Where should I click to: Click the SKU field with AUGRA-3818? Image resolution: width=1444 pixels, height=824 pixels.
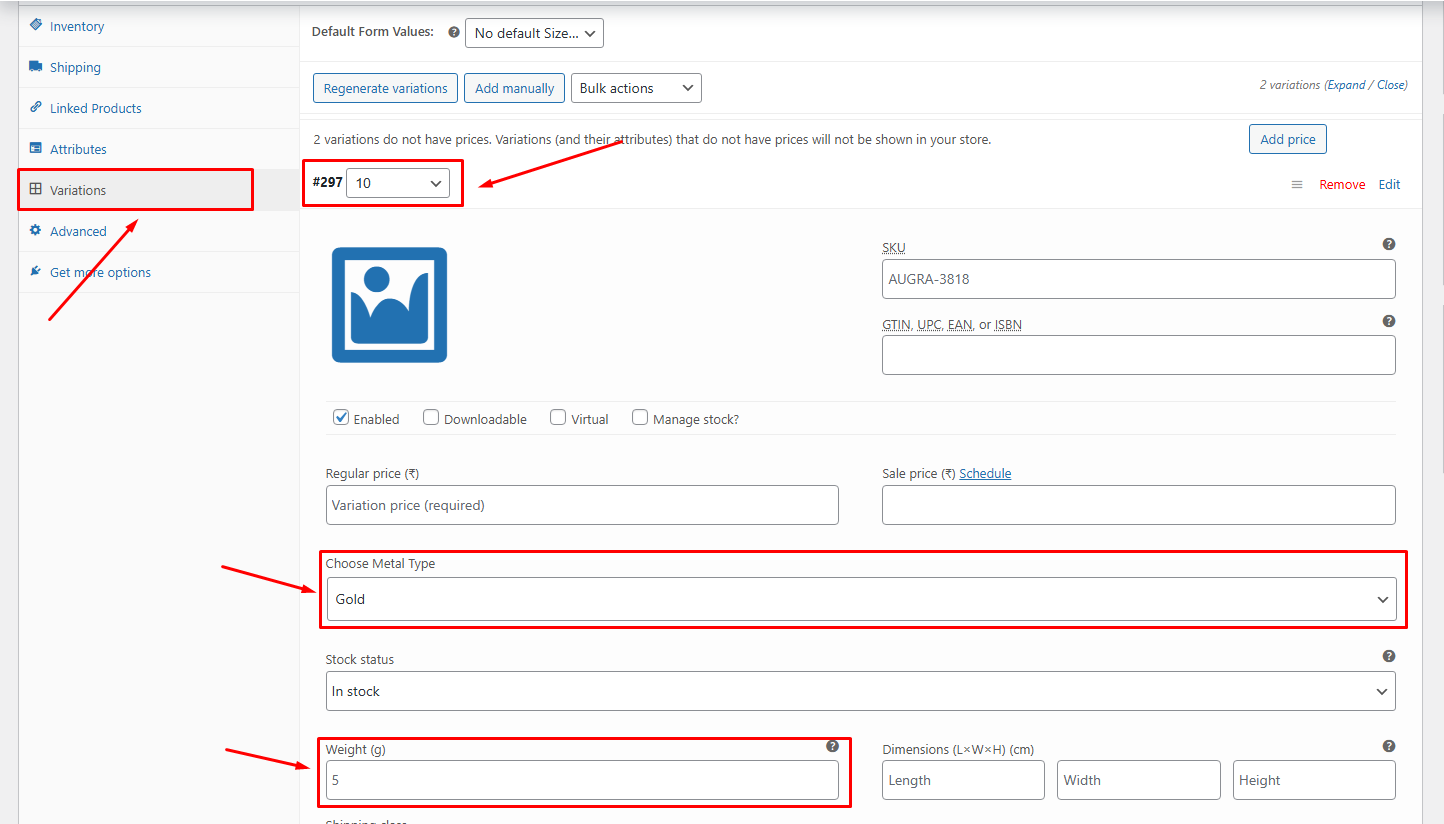pos(1139,279)
